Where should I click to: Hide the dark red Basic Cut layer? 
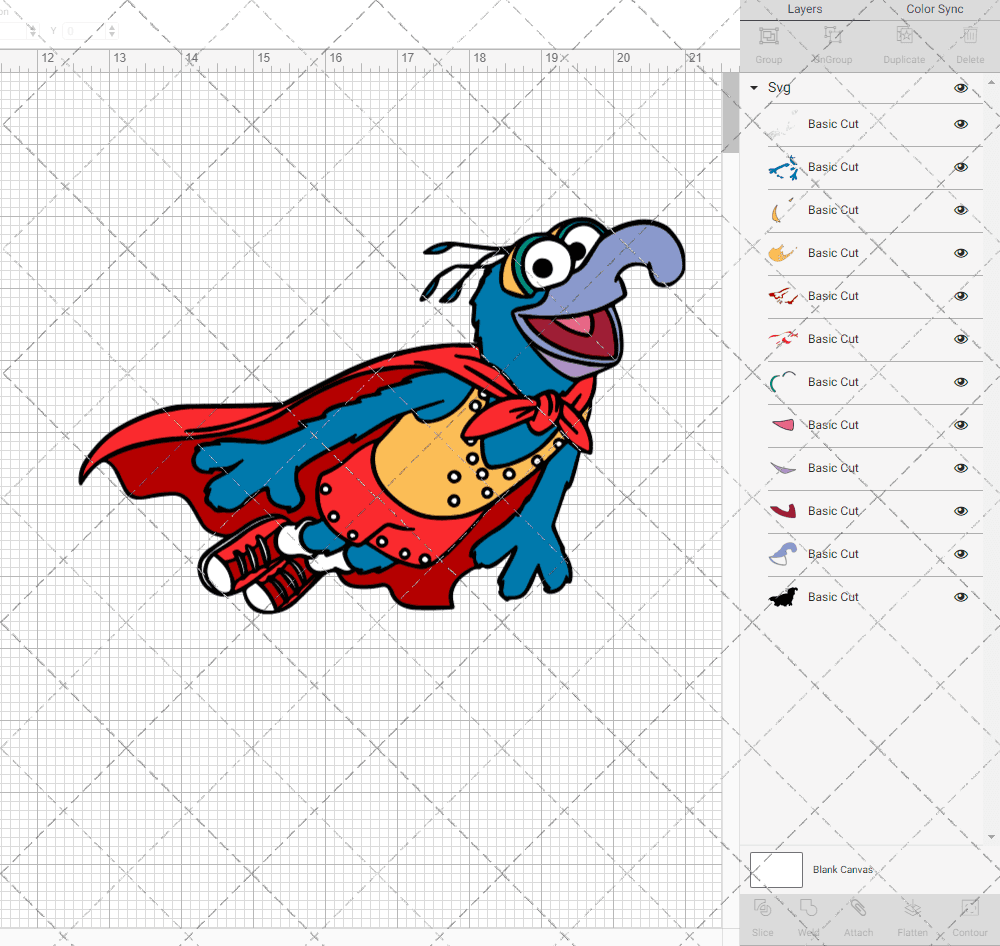pos(960,296)
